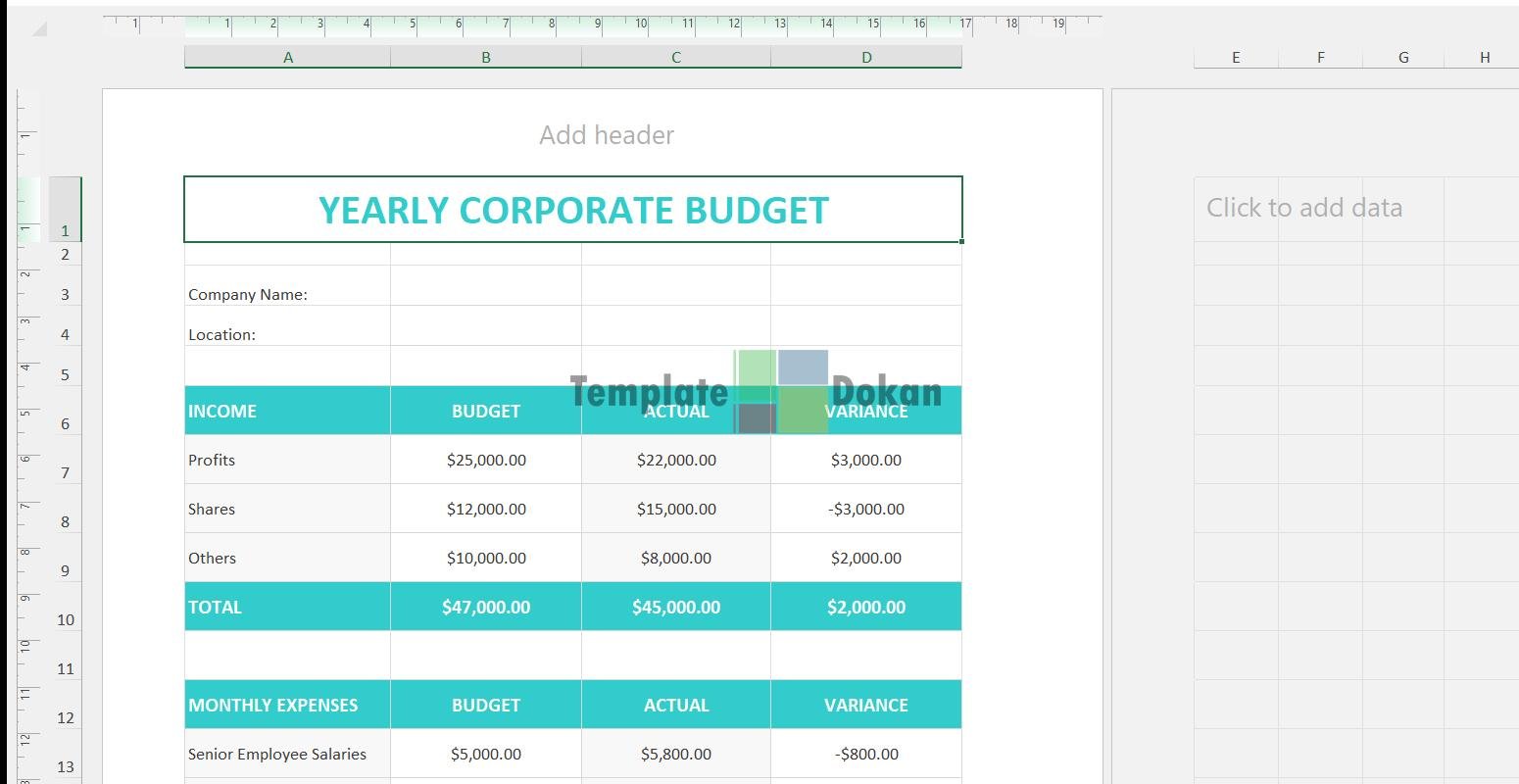Select the TOTAL actual value $45,000.00
Screen dimensions: 1519x784
(x=675, y=607)
